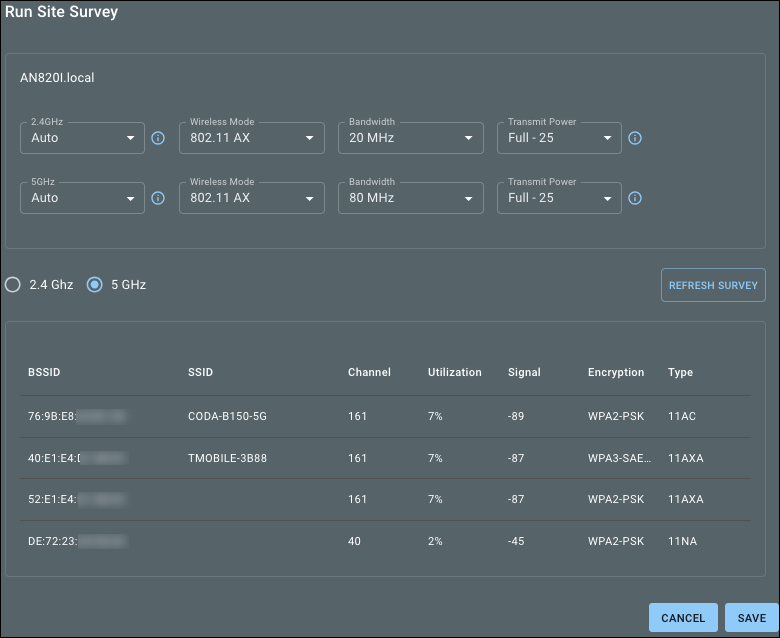Open the 5GHz channel Auto dropdown
The image size is (780, 638).
click(82, 198)
